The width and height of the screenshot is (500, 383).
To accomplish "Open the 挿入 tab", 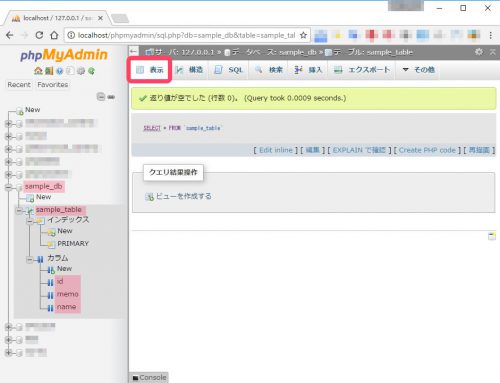I will 308,70.
